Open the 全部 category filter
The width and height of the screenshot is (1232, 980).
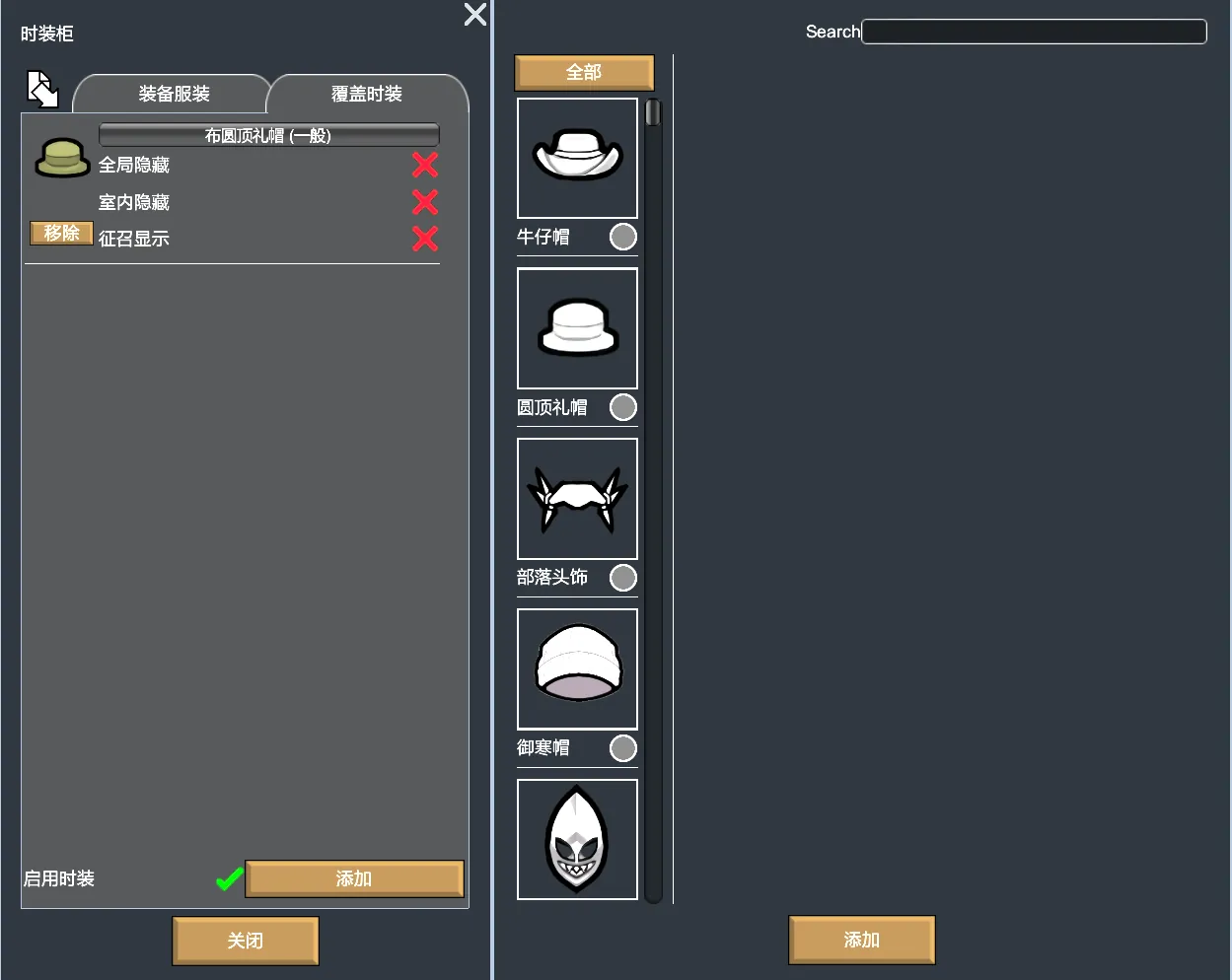coord(584,73)
